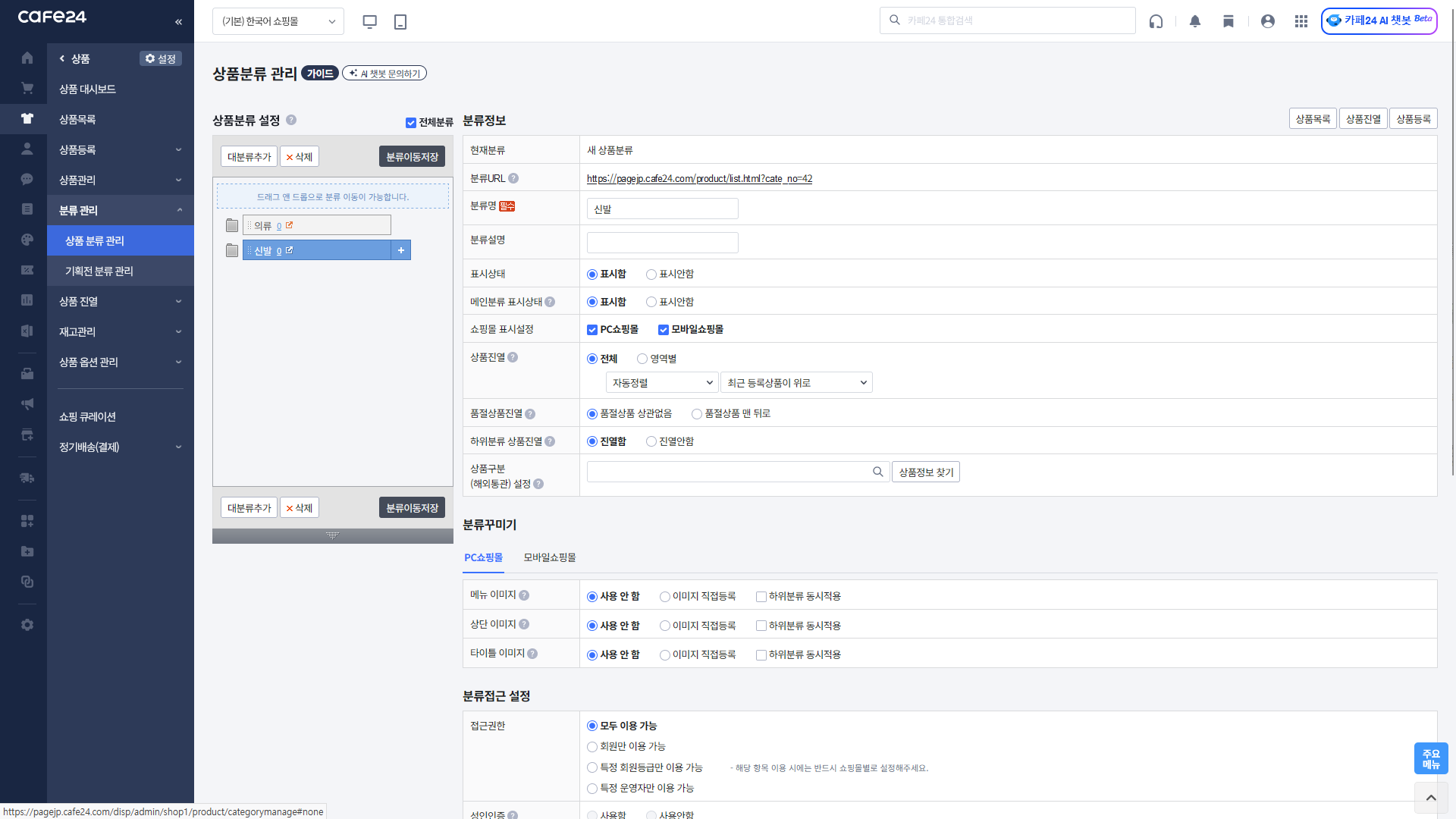The image size is (1456, 819).
Task: Open 기획전 분류 관리 menu item
Action: coord(99,271)
